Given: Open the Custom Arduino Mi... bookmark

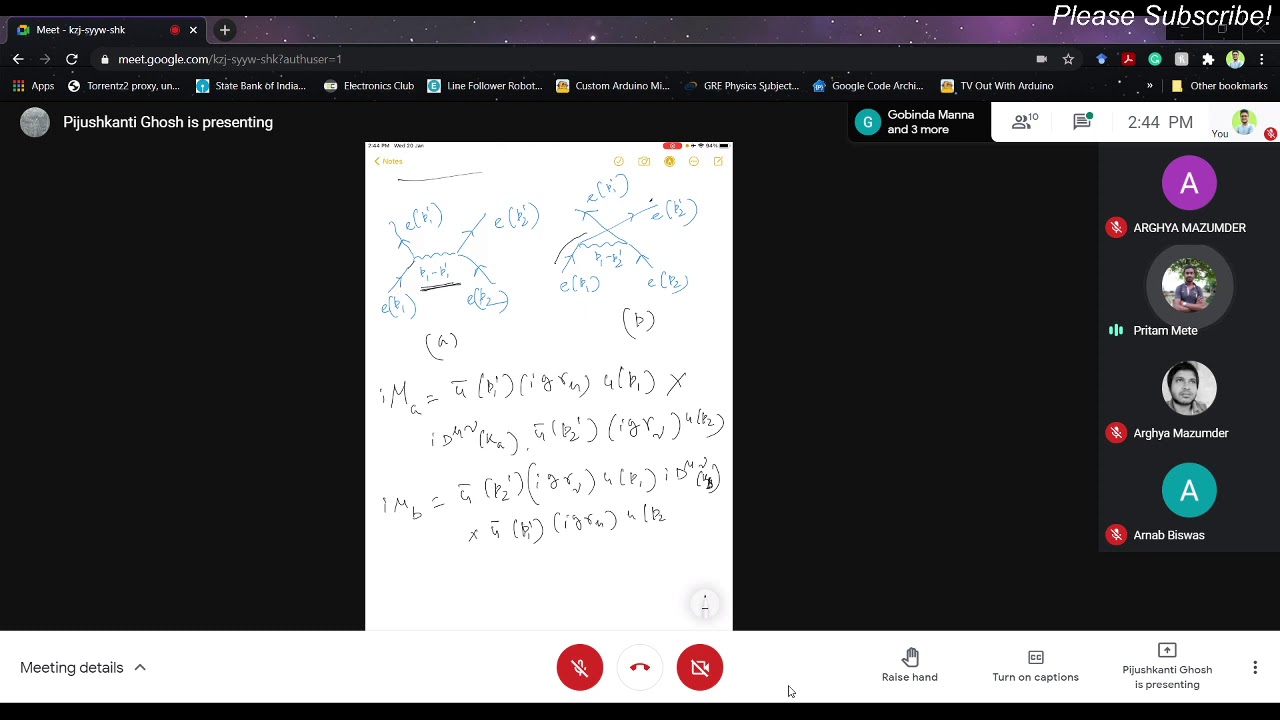Looking at the screenshot, I should click(612, 86).
